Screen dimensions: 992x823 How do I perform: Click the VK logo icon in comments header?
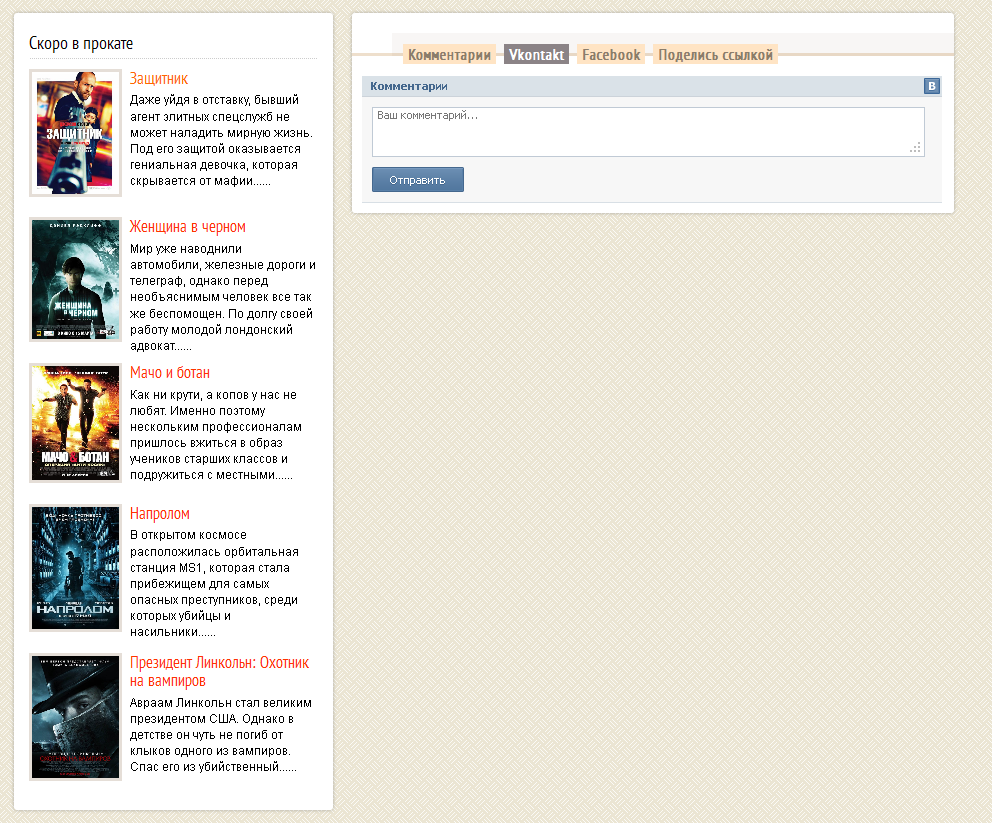point(932,86)
